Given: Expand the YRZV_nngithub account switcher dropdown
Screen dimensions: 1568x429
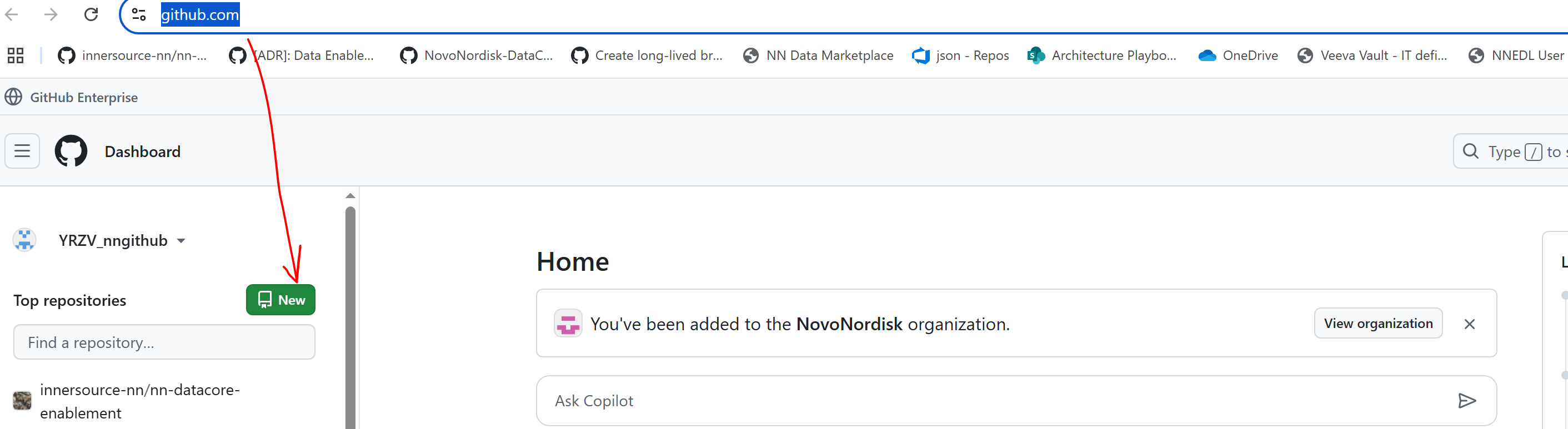Looking at the screenshot, I should tap(122, 240).
